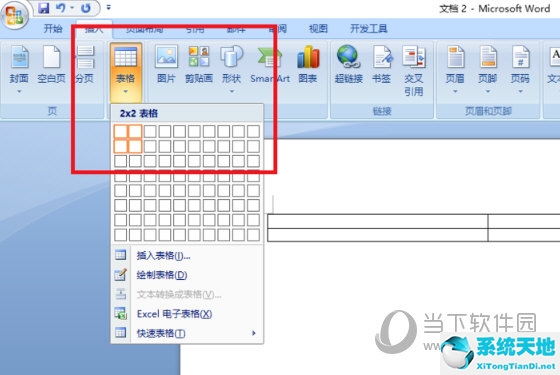Choose Draw Table (绘制表格) menu entry

187,275
